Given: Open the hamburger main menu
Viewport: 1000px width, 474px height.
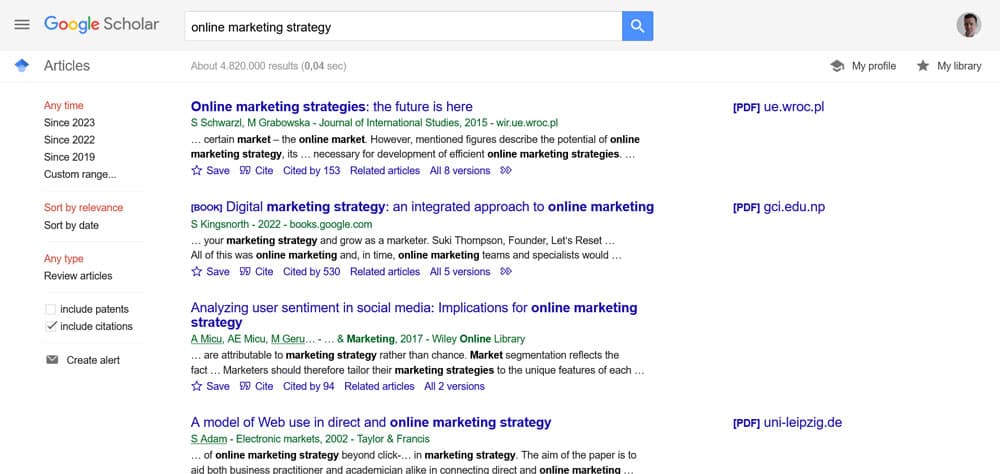Looking at the screenshot, I should 22,25.
